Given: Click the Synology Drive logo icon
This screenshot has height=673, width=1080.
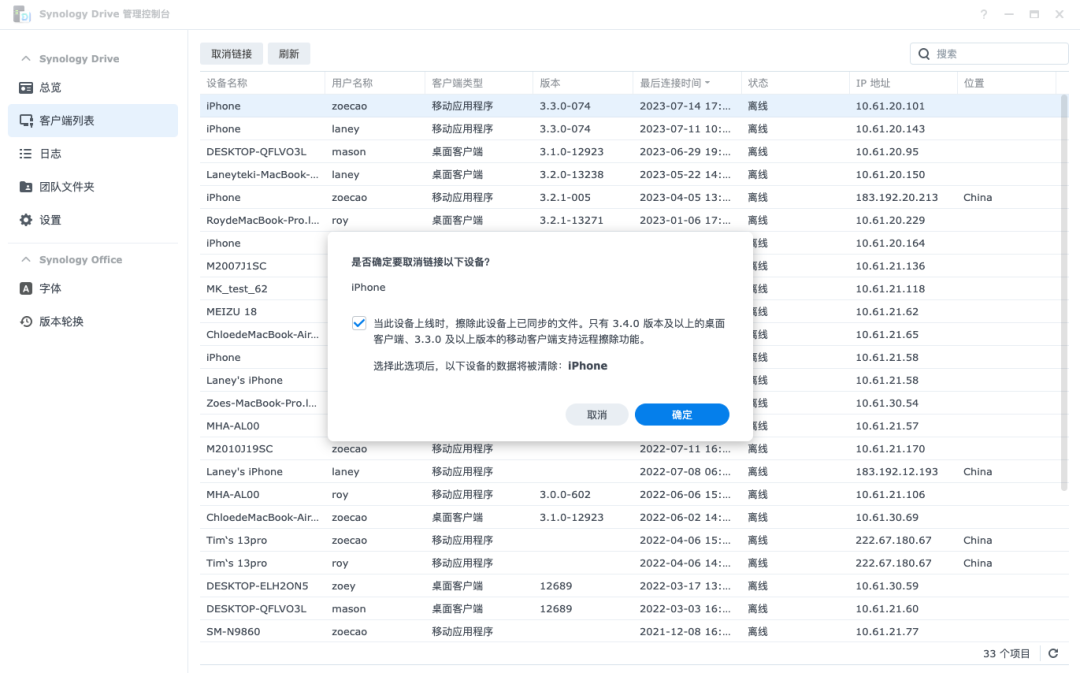Looking at the screenshot, I should (21, 14).
